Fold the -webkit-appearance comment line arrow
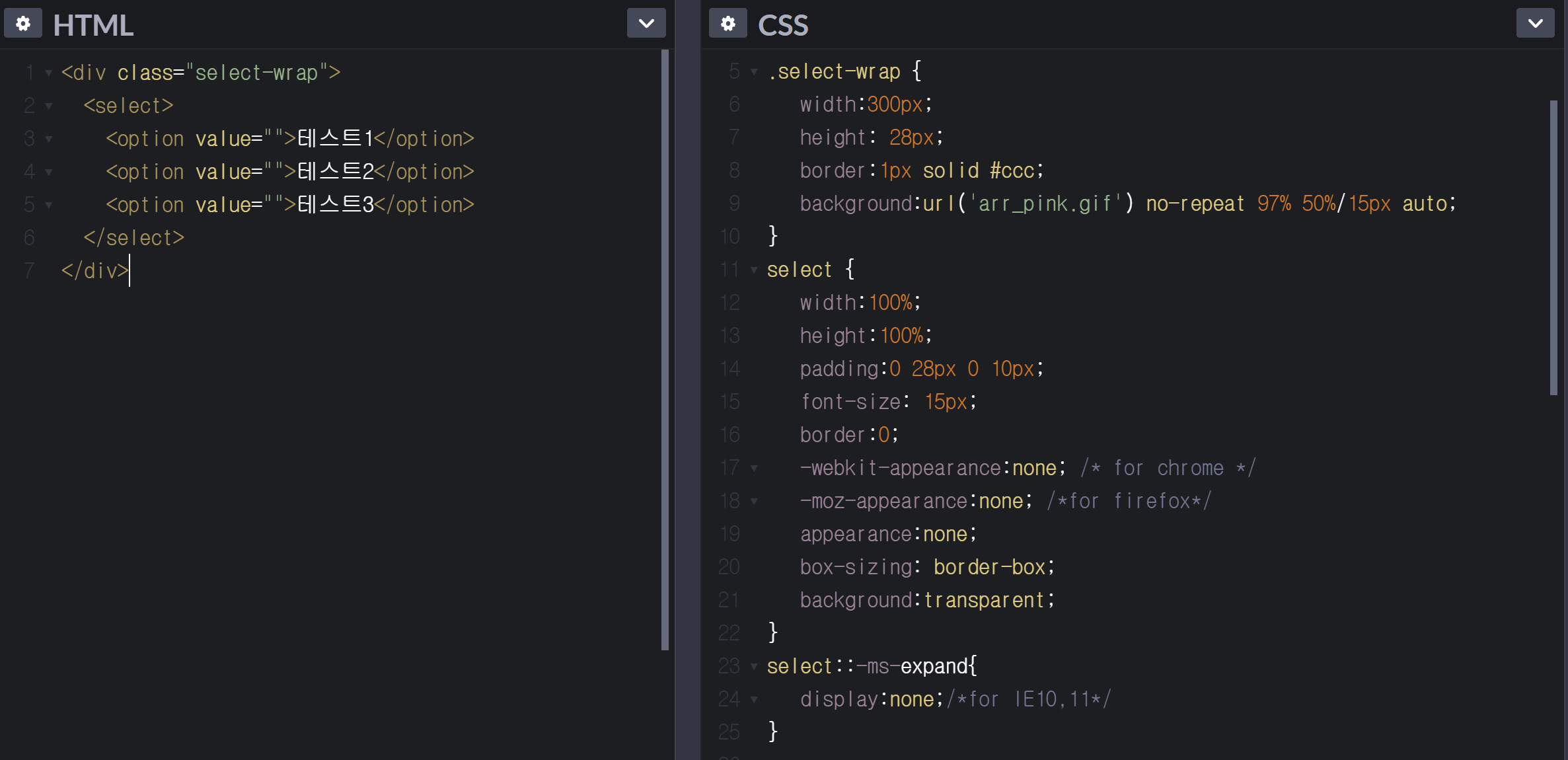The height and width of the screenshot is (760, 1568). click(x=754, y=468)
